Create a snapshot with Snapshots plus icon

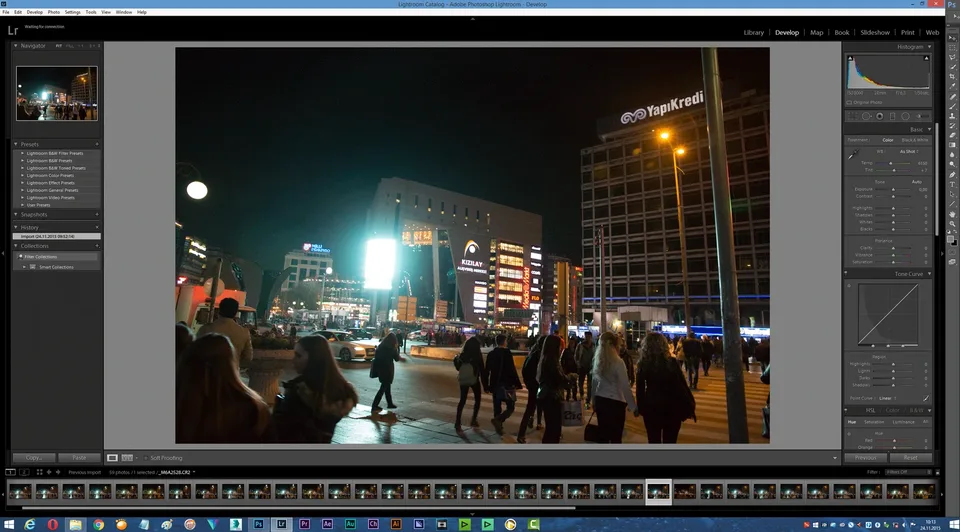[x=97, y=214]
